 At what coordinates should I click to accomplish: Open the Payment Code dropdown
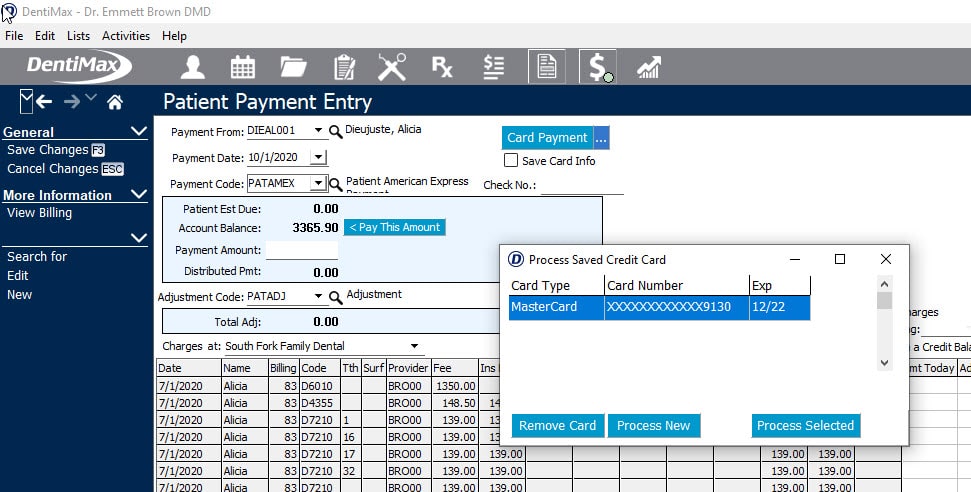point(318,183)
